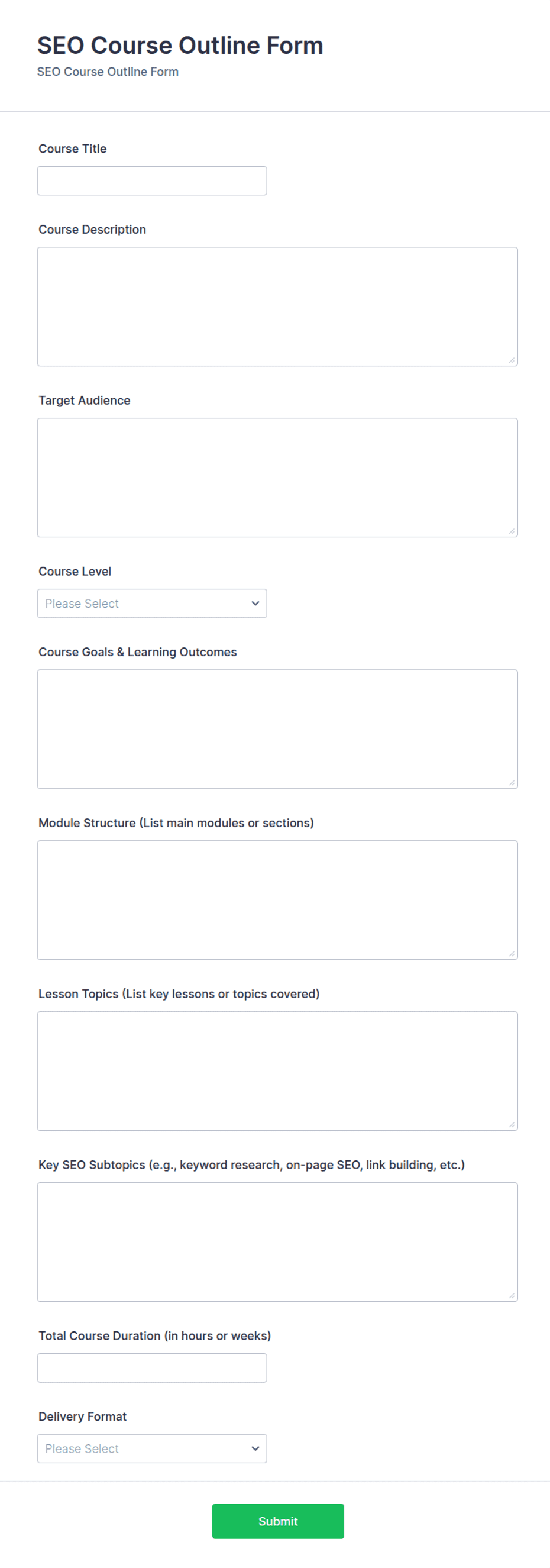The image size is (550, 1568).
Task: Grab the Course Description resize handle
Action: [x=512, y=360]
